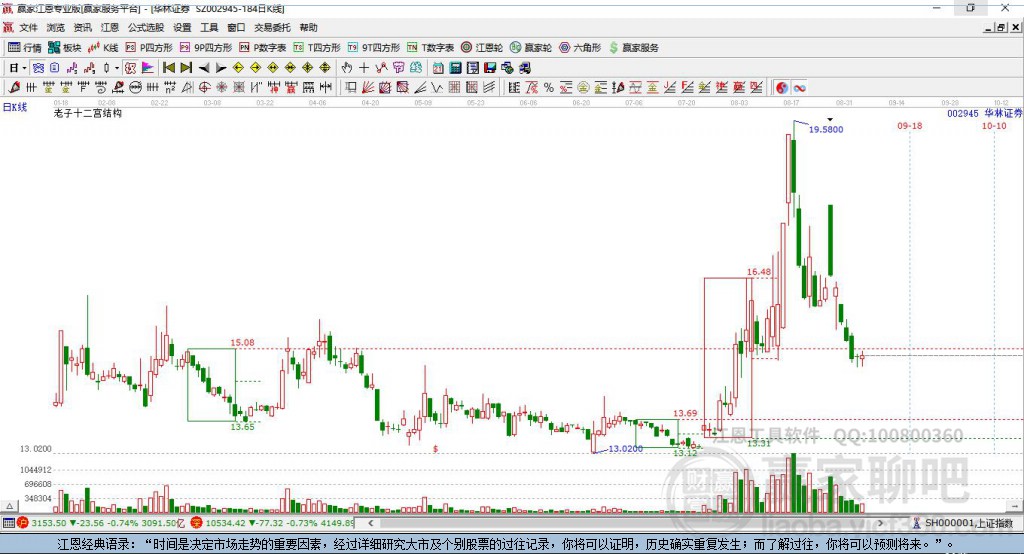Click the single candlestick icon
The height and width of the screenshot is (554, 1024).
(x=106, y=68)
